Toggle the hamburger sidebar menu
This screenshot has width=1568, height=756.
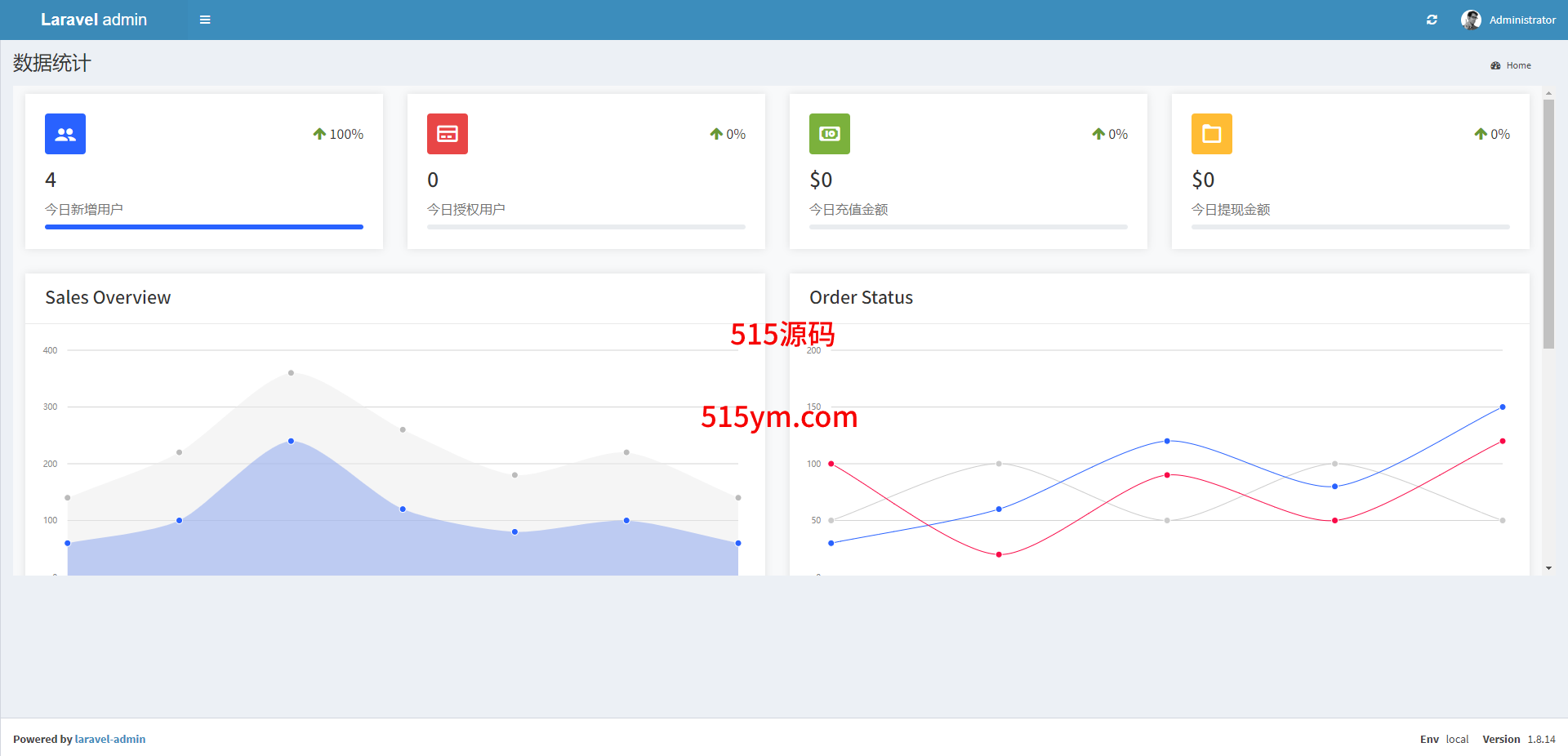pos(205,20)
